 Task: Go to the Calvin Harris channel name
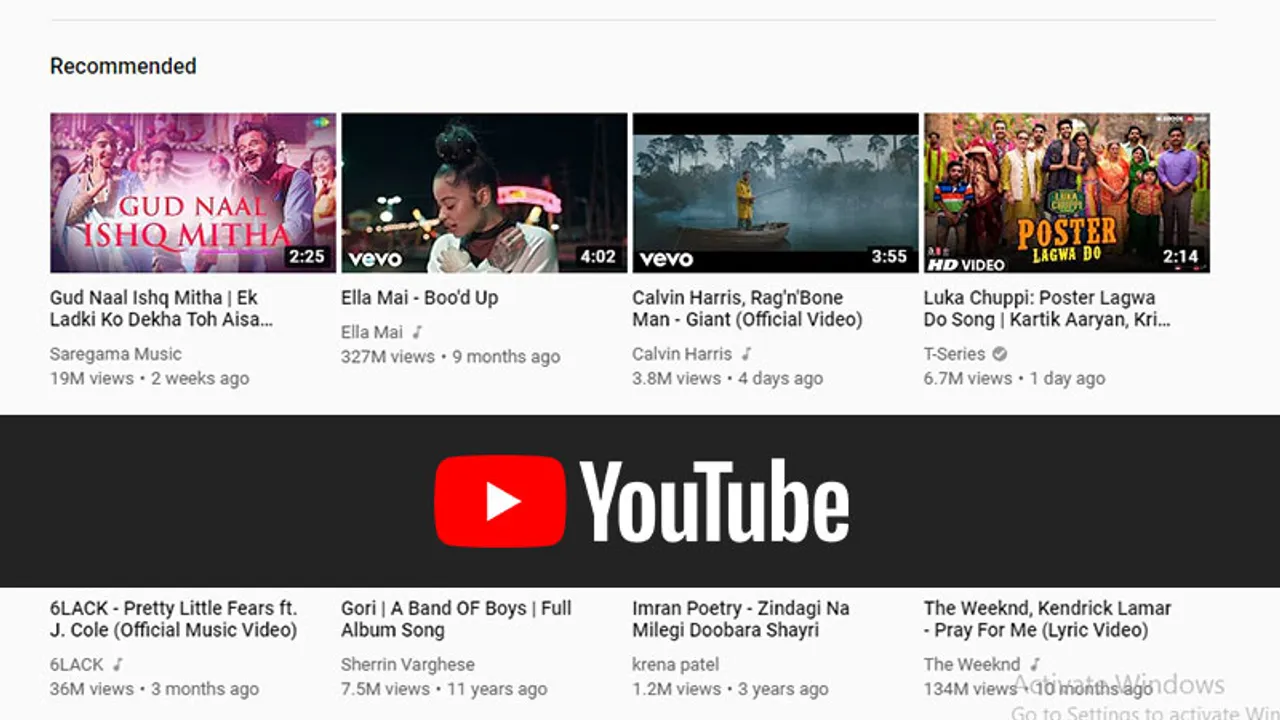pos(682,354)
